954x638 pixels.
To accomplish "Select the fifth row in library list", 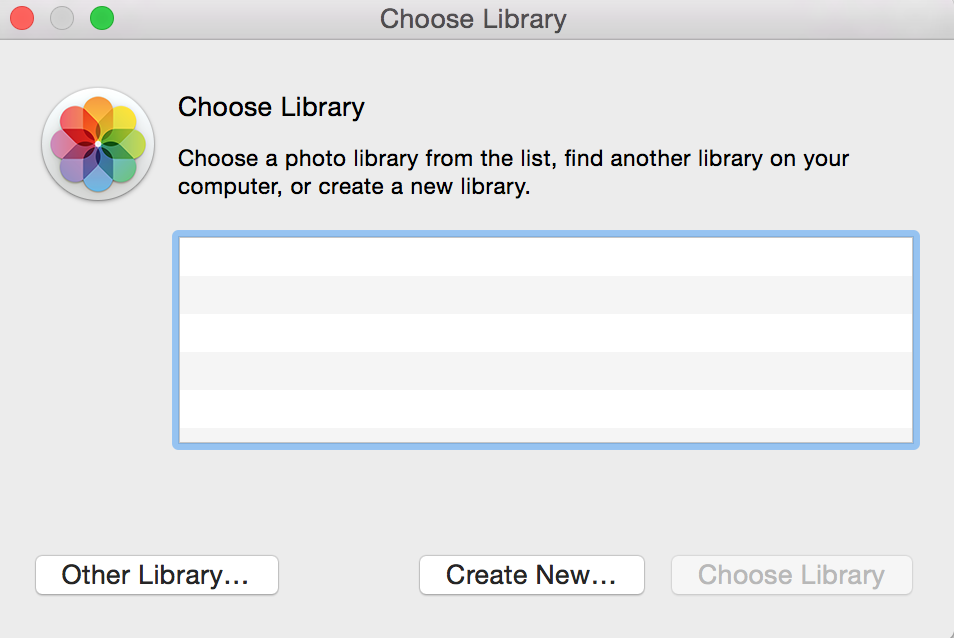I will click(x=545, y=409).
